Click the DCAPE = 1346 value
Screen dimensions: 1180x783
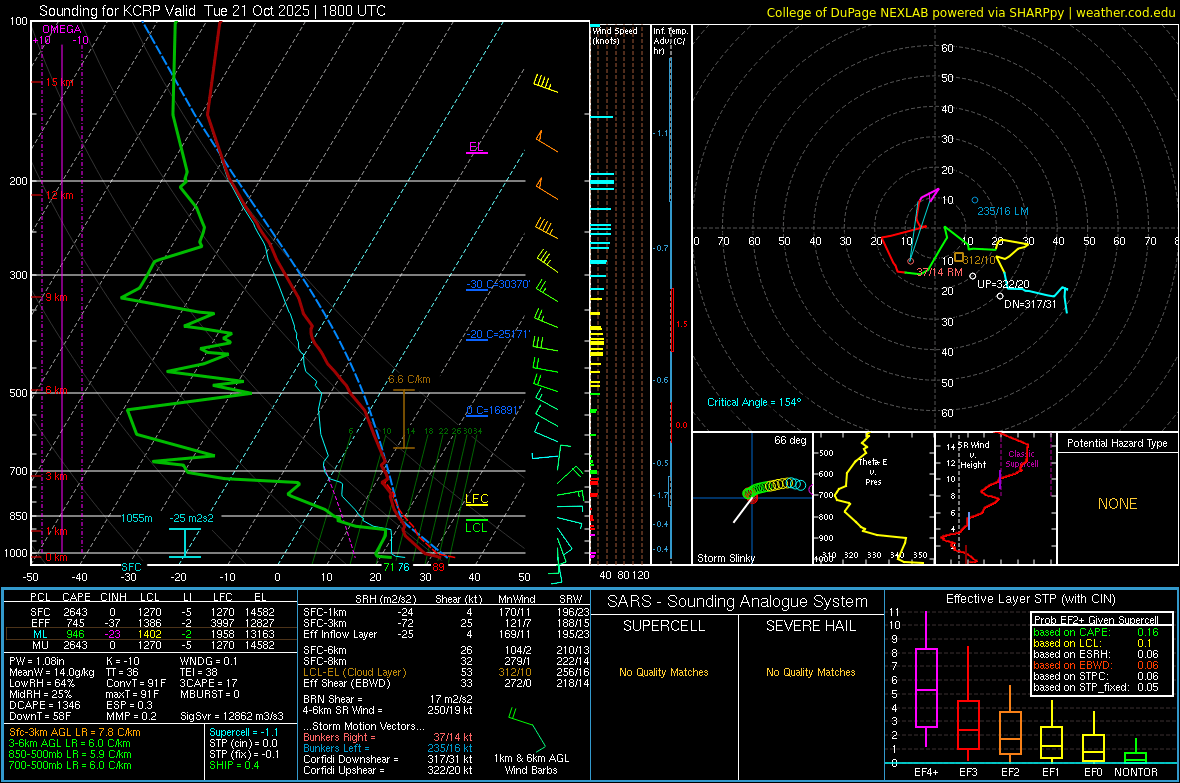(44, 705)
